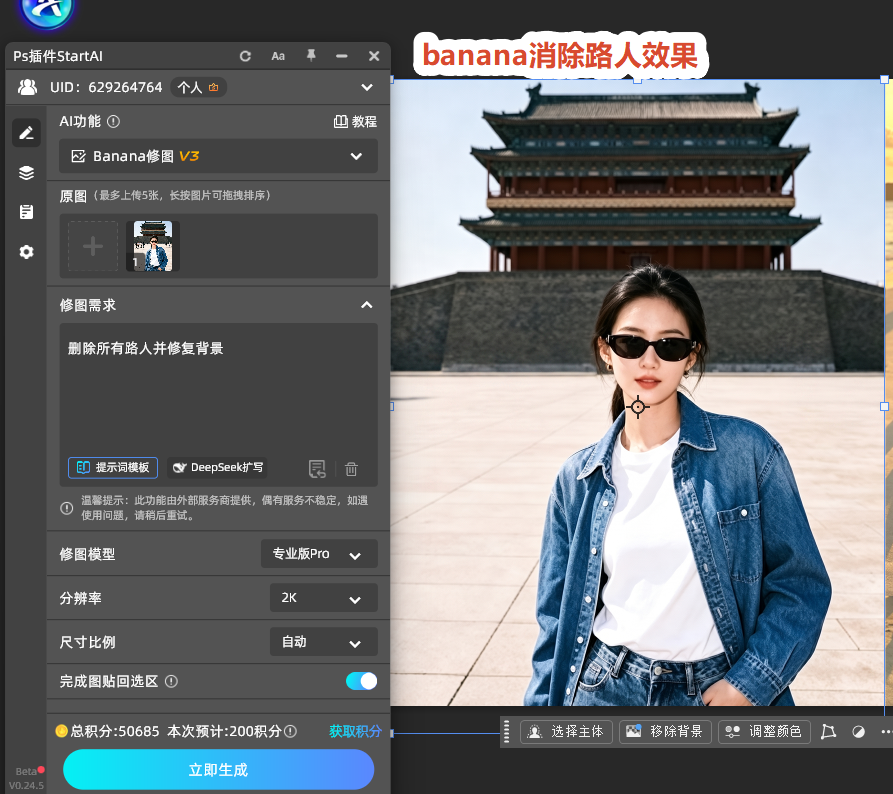Open the Banana修图 V3 function dropdown
The height and width of the screenshot is (794, 893).
tap(219, 156)
